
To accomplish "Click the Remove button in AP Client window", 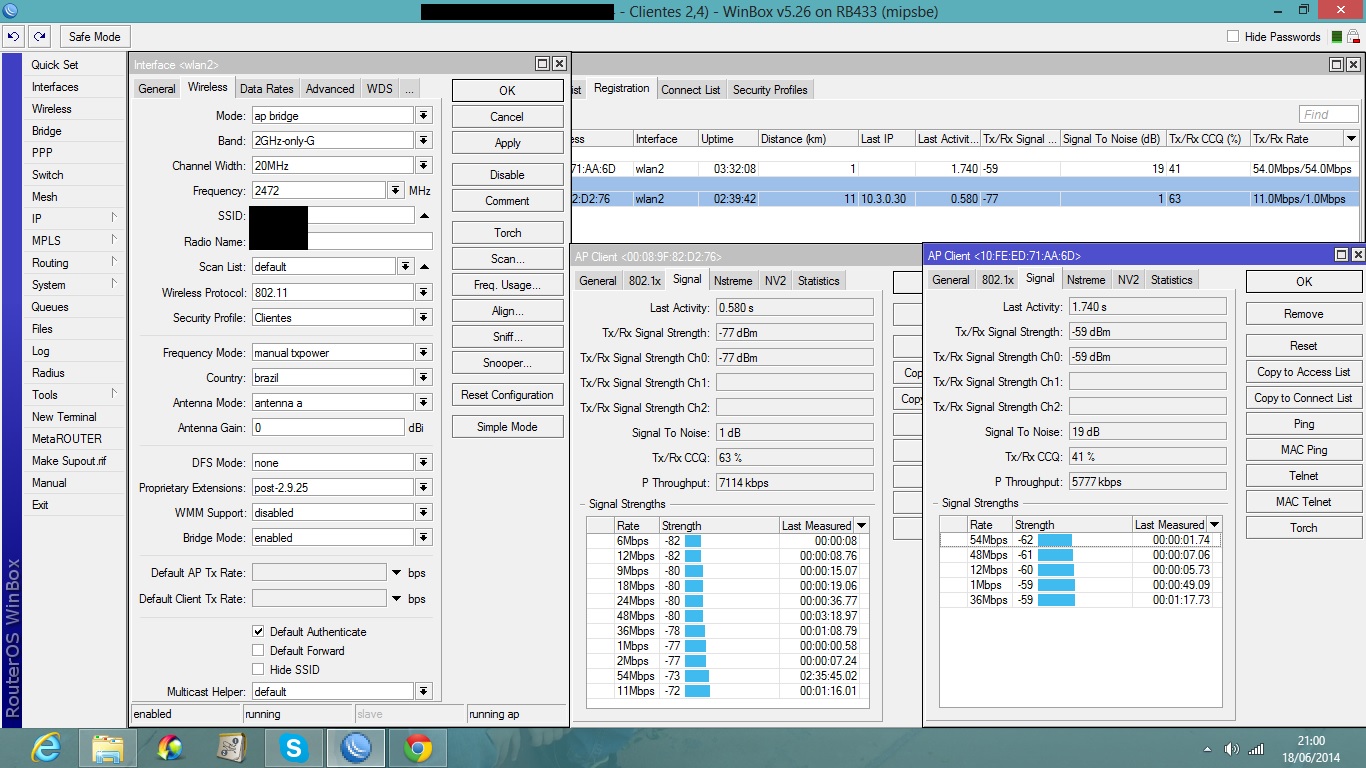I will click(1304, 314).
